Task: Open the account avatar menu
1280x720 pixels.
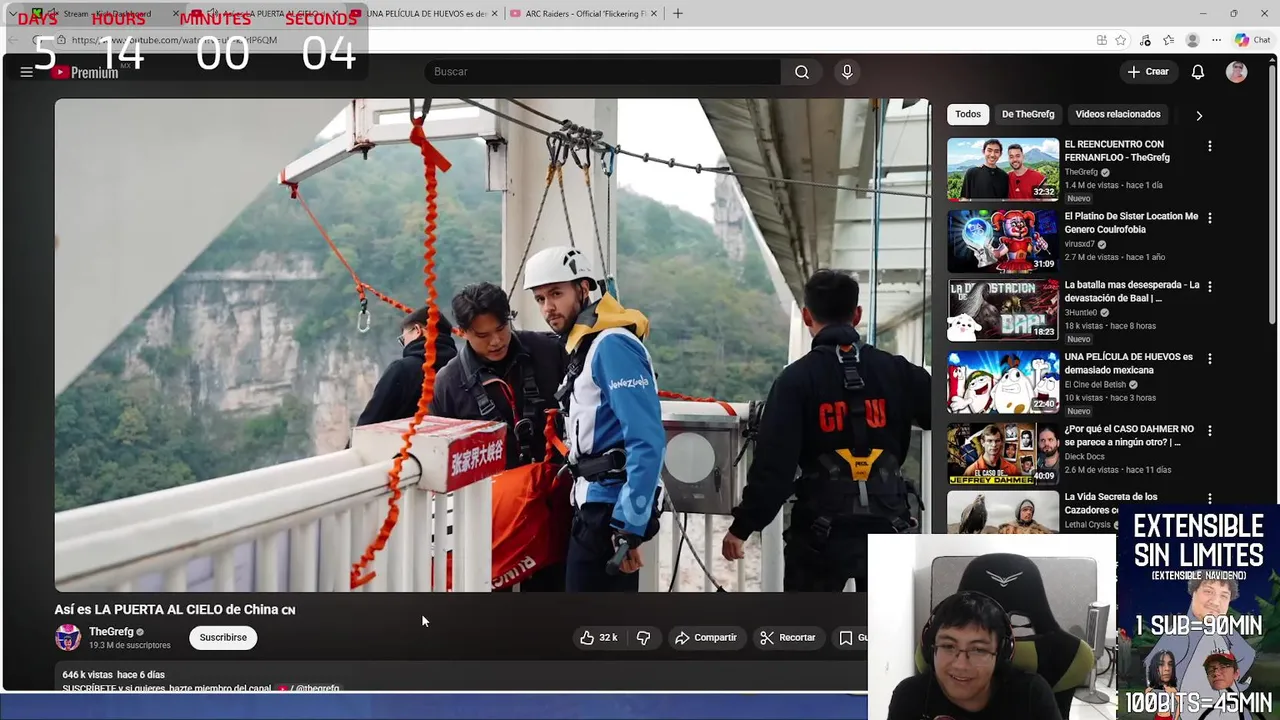Action: coord(1237,72)
